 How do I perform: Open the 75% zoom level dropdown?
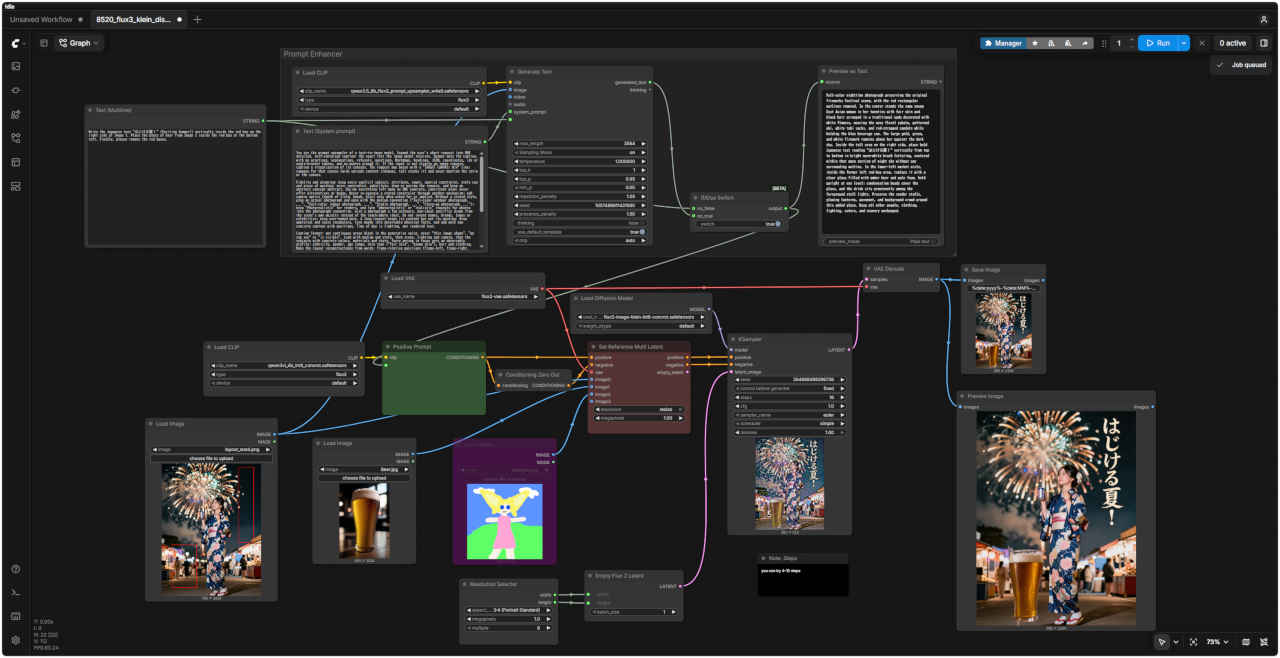[x=1217, y=642]
